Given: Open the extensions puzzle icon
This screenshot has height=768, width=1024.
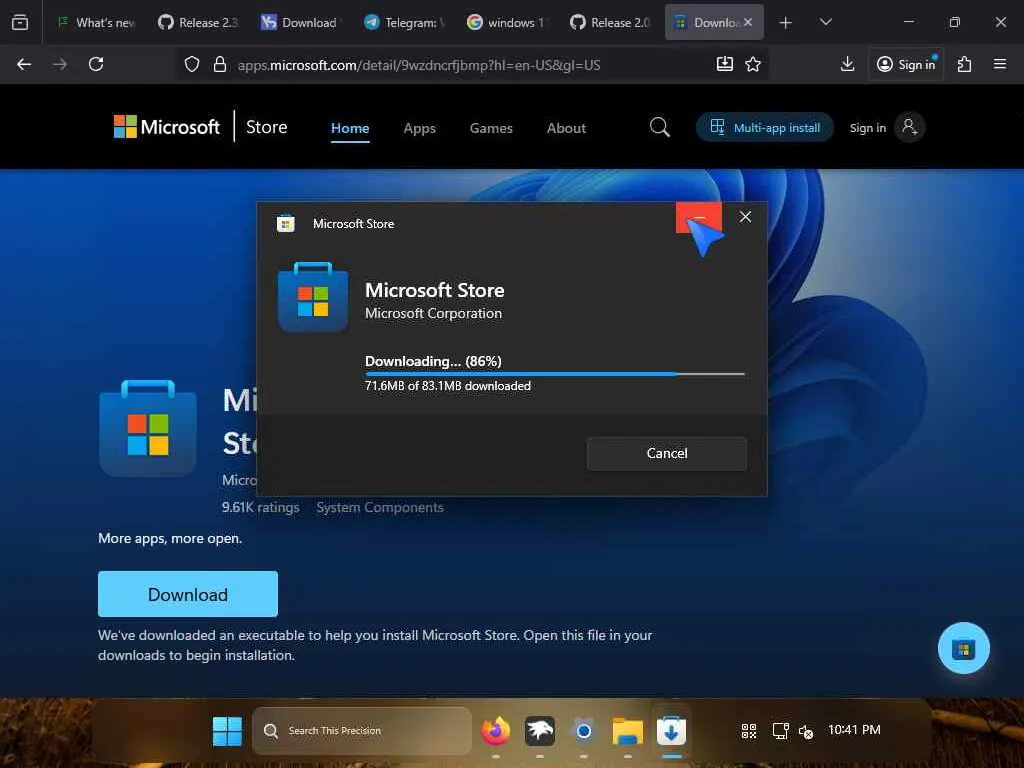Looking at the screenshot, I should click(964, 64).
